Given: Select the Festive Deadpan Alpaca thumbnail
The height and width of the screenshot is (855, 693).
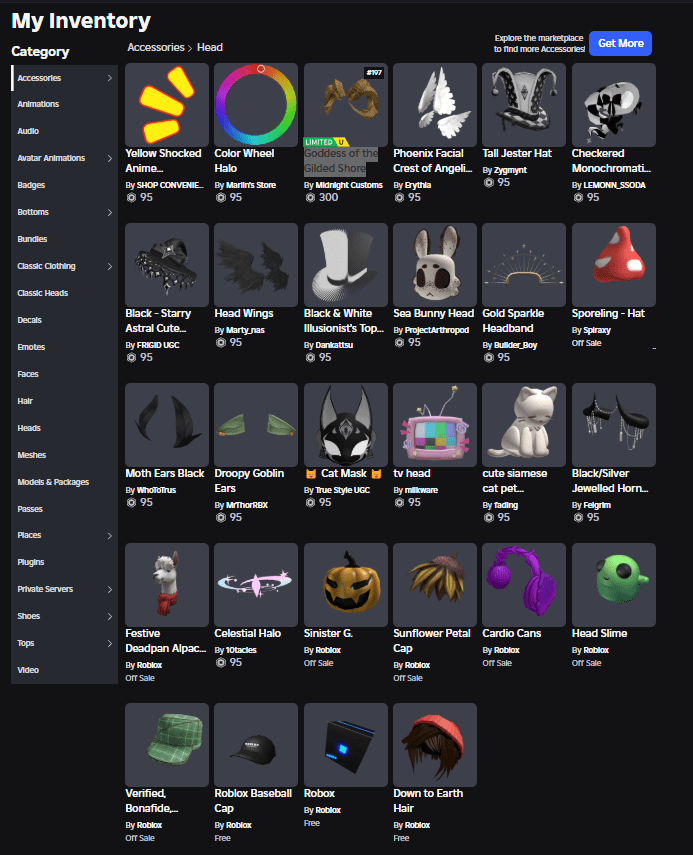Looking at the screenshot, I should pyautogui.click(x=167, y=585).
